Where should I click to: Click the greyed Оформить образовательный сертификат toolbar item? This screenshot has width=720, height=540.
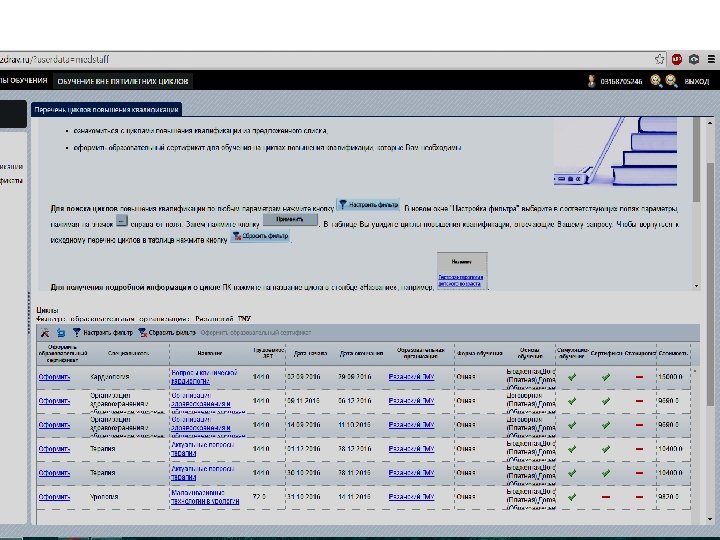click(256, 332)
